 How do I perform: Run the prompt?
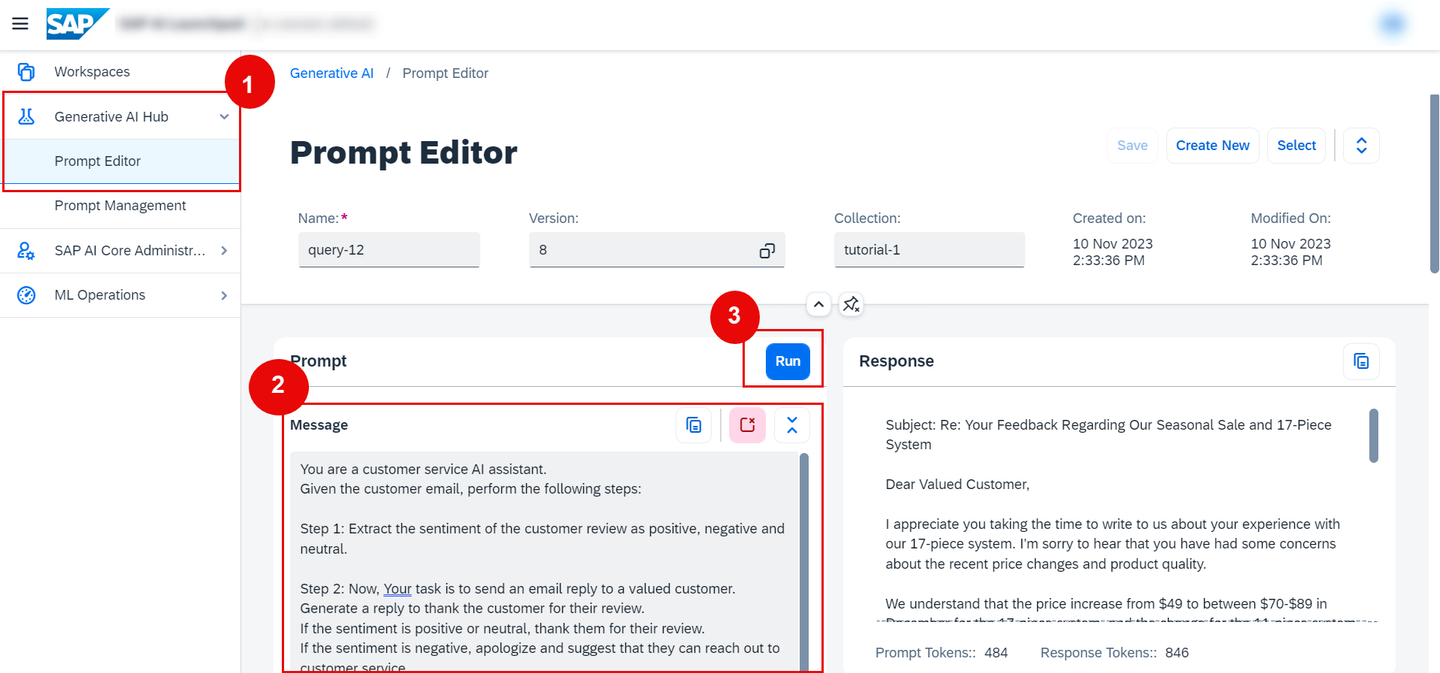[x=788, y=361]
